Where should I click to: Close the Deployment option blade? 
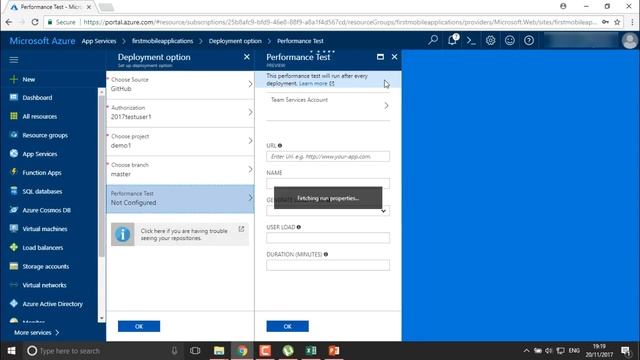(247, 57)
